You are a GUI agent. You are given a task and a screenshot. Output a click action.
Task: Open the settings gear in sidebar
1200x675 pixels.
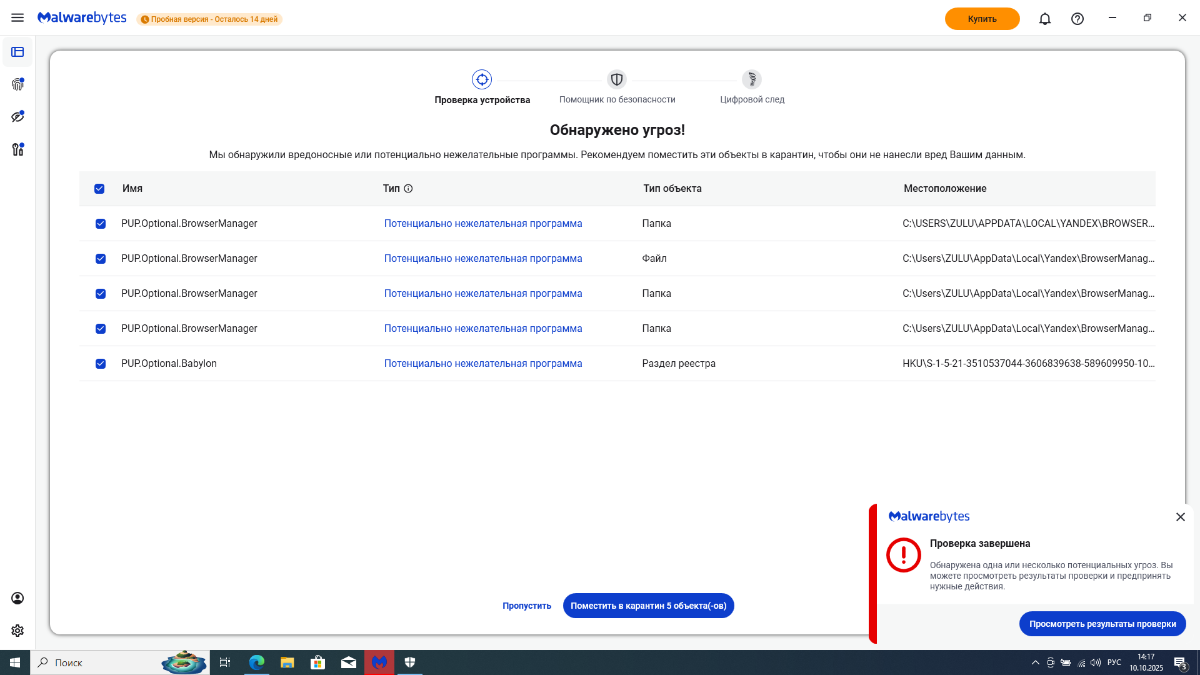point(17,631)
